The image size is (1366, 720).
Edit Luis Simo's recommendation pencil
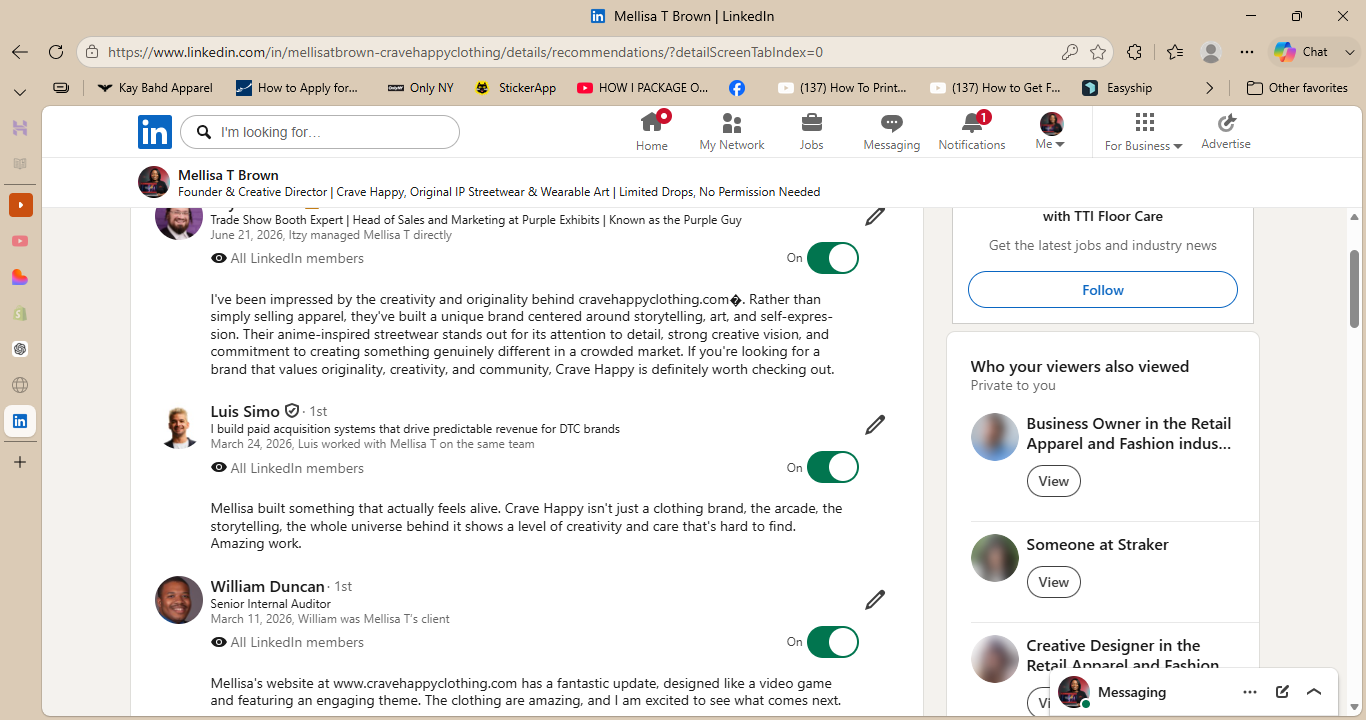(x=875, y=425)
